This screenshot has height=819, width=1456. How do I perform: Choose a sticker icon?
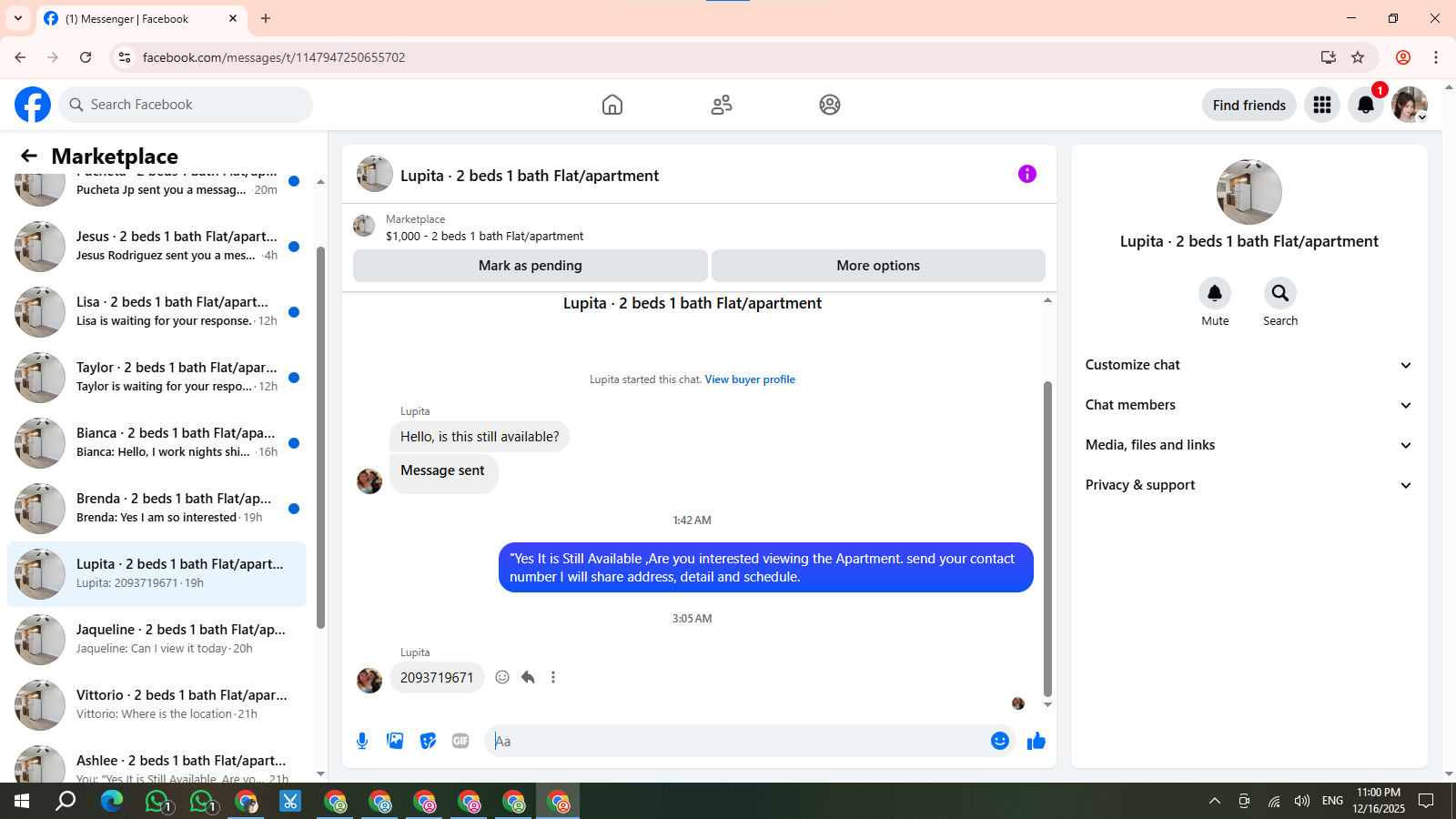[428, 741]
